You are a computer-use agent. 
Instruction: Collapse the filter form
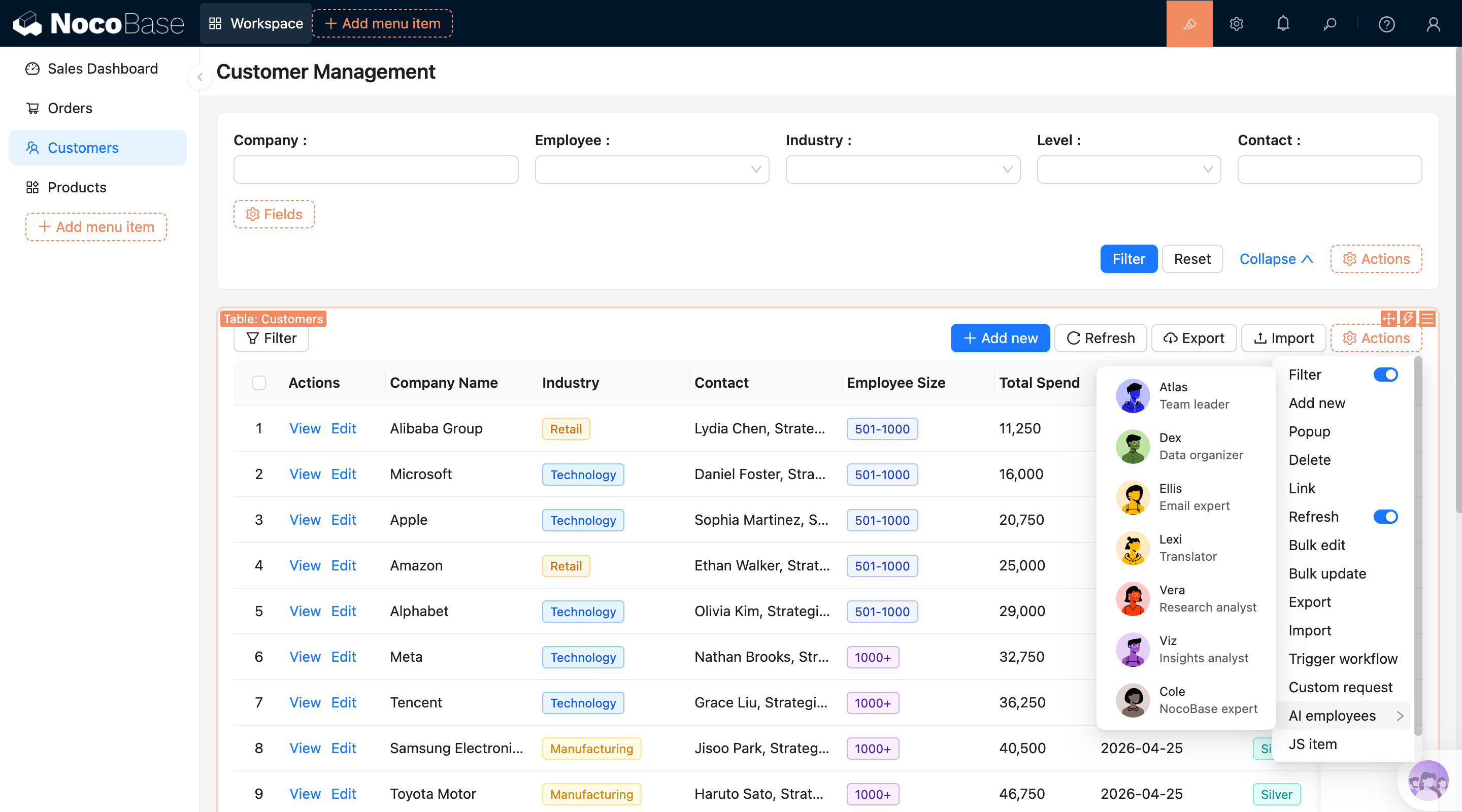[1275, 259]
